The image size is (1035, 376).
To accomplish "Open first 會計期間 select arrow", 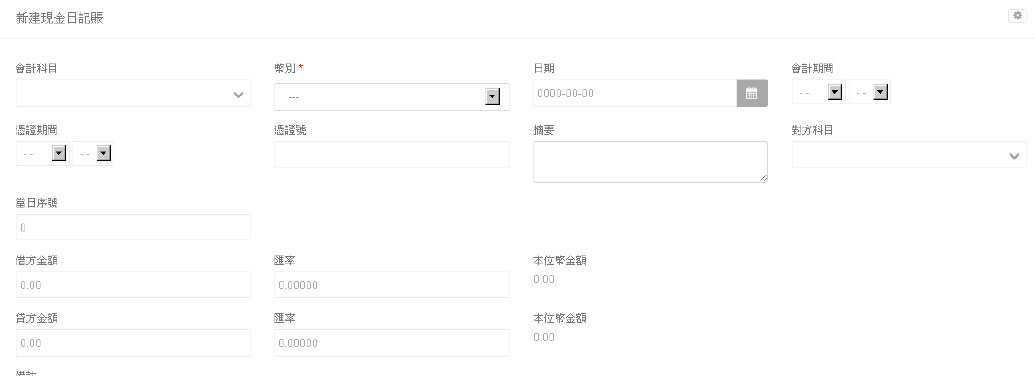I will pos(835,93).
